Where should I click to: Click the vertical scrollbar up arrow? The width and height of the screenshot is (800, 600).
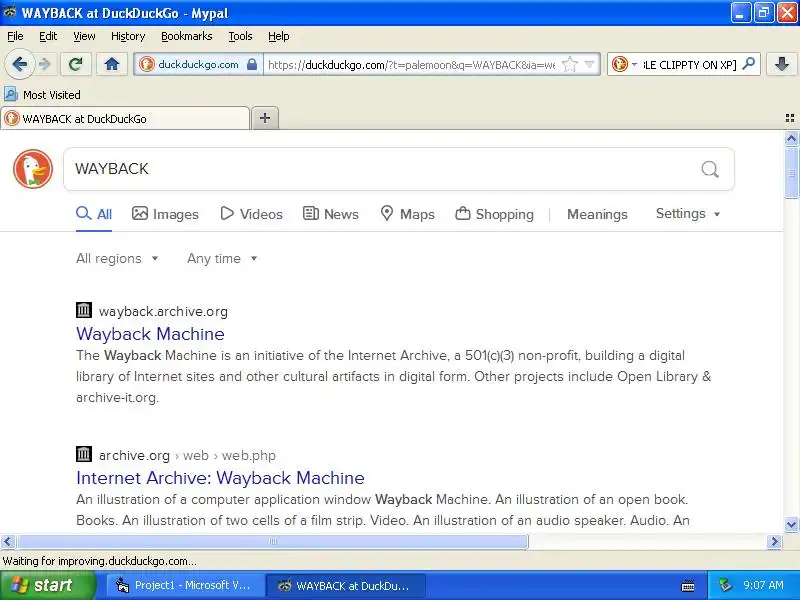pyautogui.click(x=791, y=138)
